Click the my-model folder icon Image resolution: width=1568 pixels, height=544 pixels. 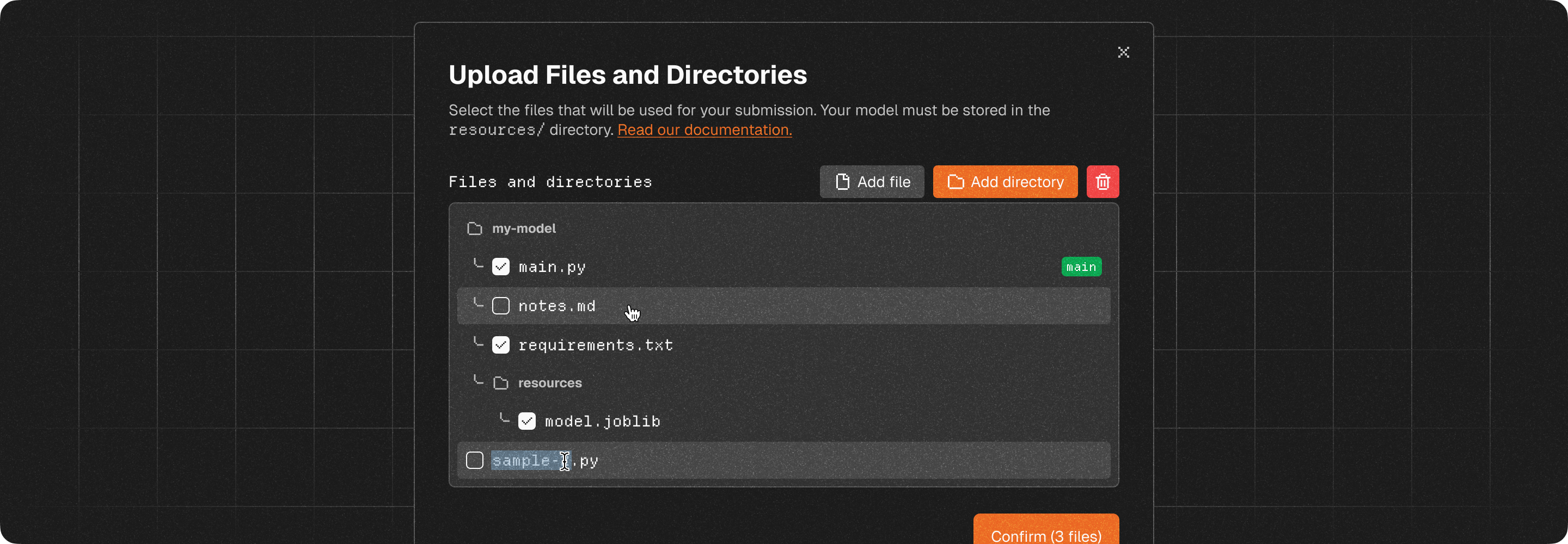474,229
